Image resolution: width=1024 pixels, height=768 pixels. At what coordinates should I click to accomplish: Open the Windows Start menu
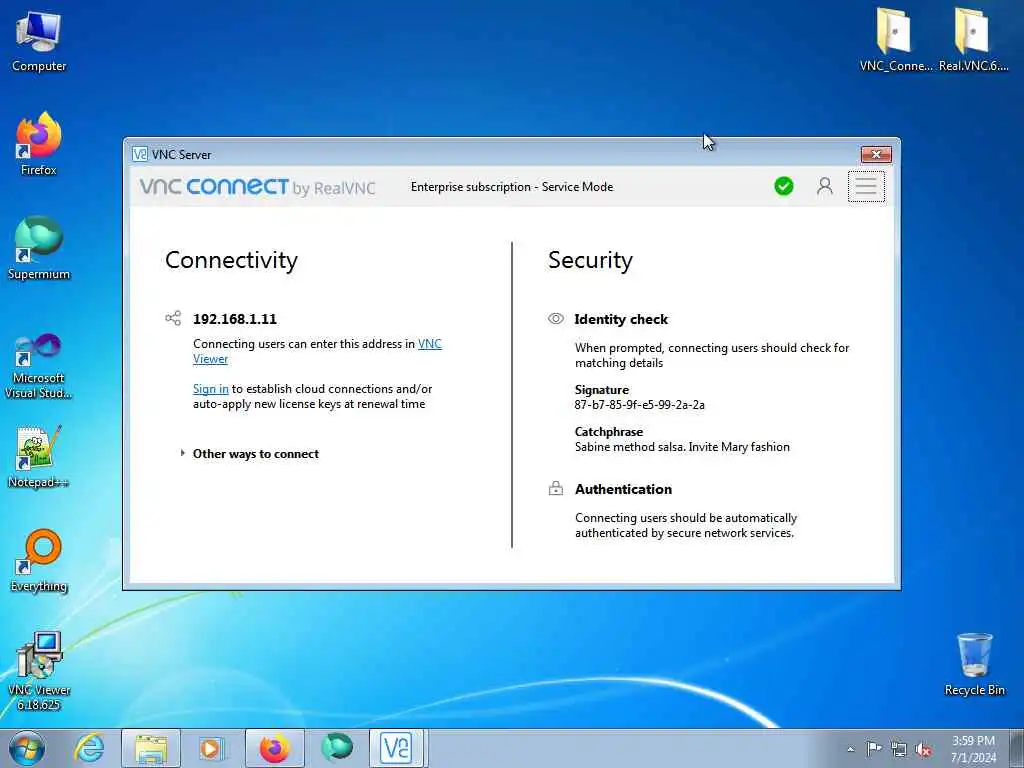[27, 748]
